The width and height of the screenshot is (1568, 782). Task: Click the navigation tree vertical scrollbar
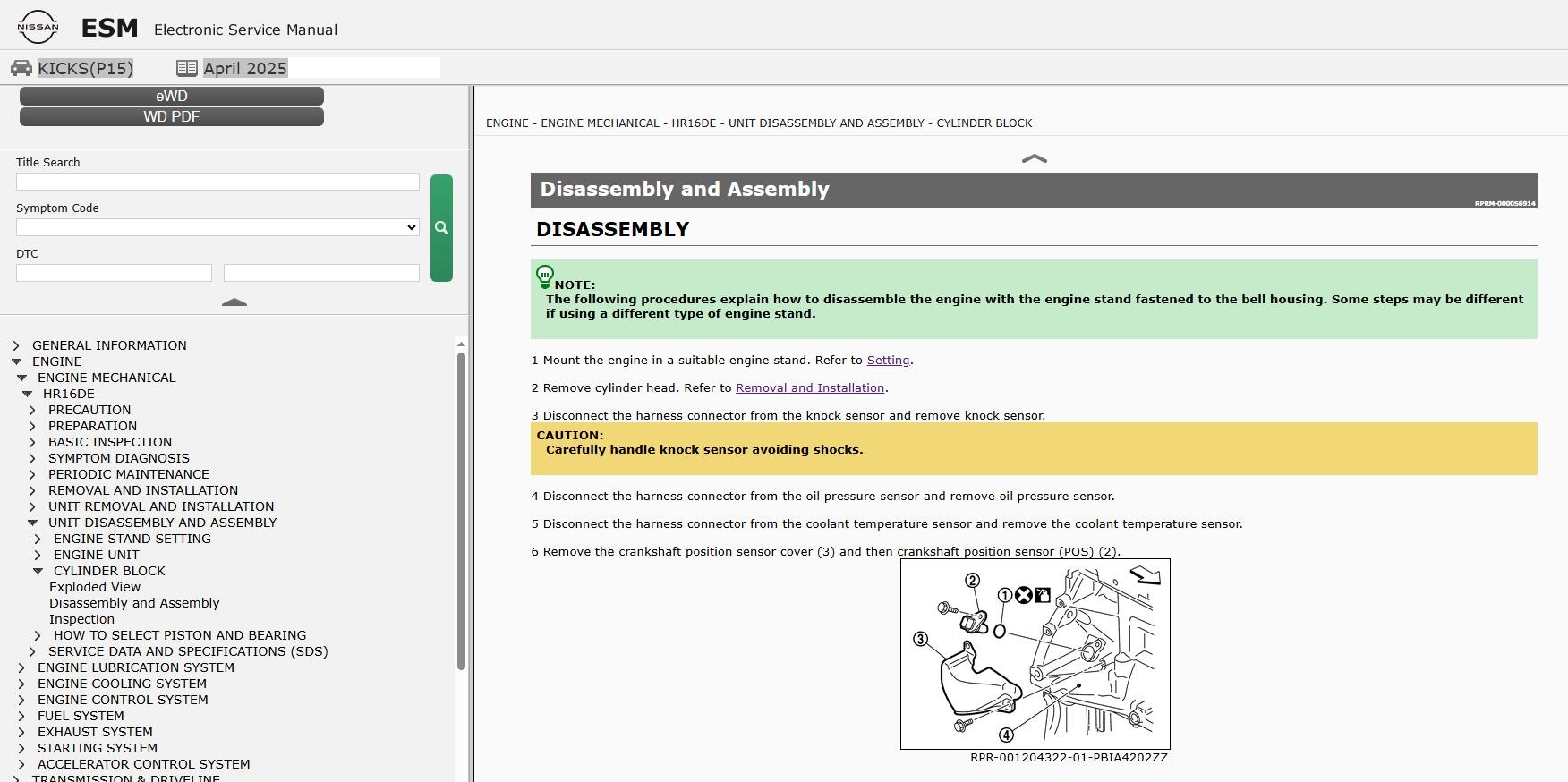click(x=461, y=510)
